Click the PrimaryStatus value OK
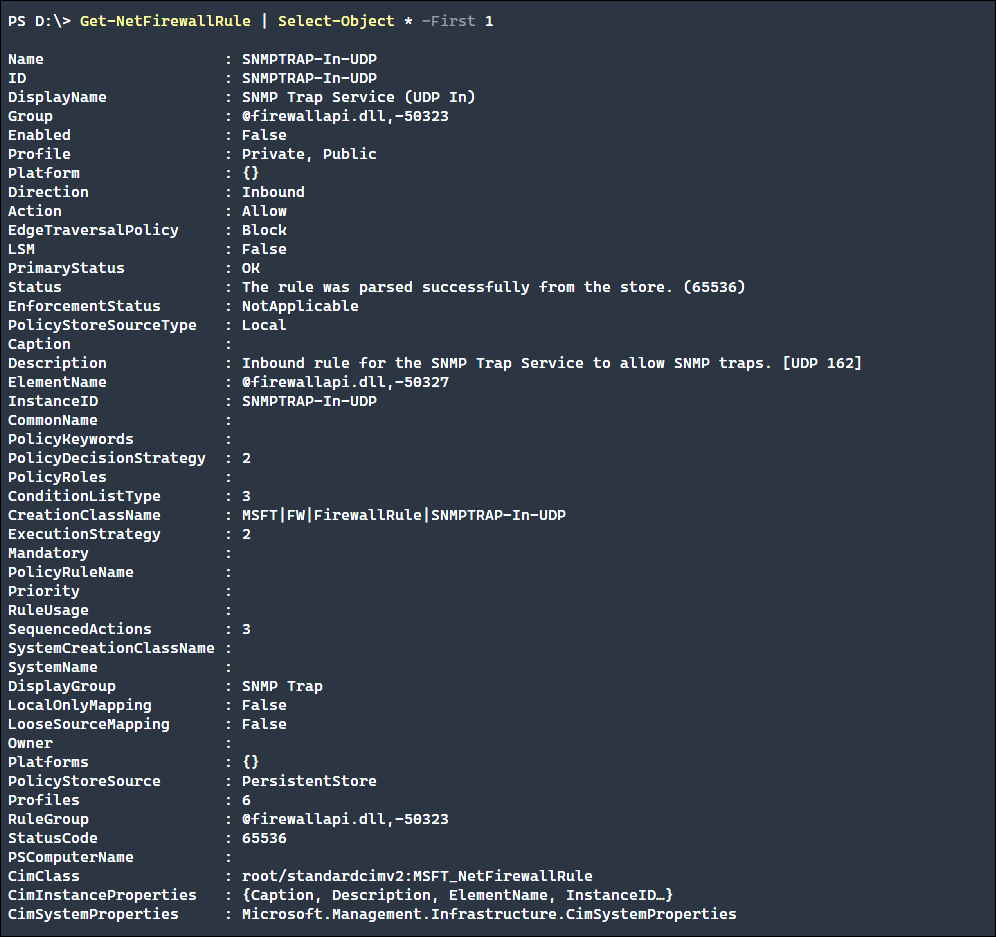Viewport: 996px width, 937px height. 250,268
